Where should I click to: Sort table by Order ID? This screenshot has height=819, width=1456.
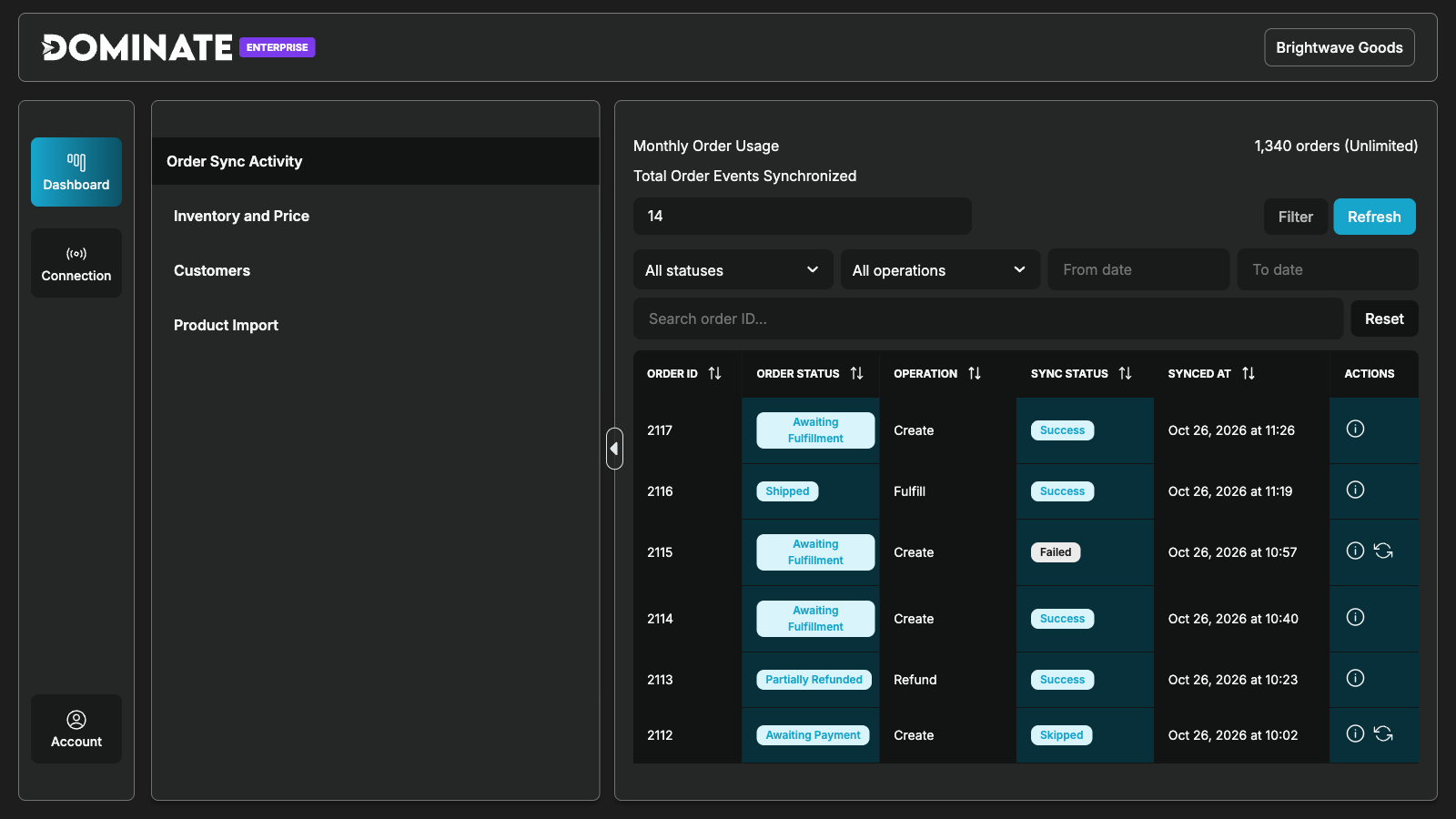(714, 373)
